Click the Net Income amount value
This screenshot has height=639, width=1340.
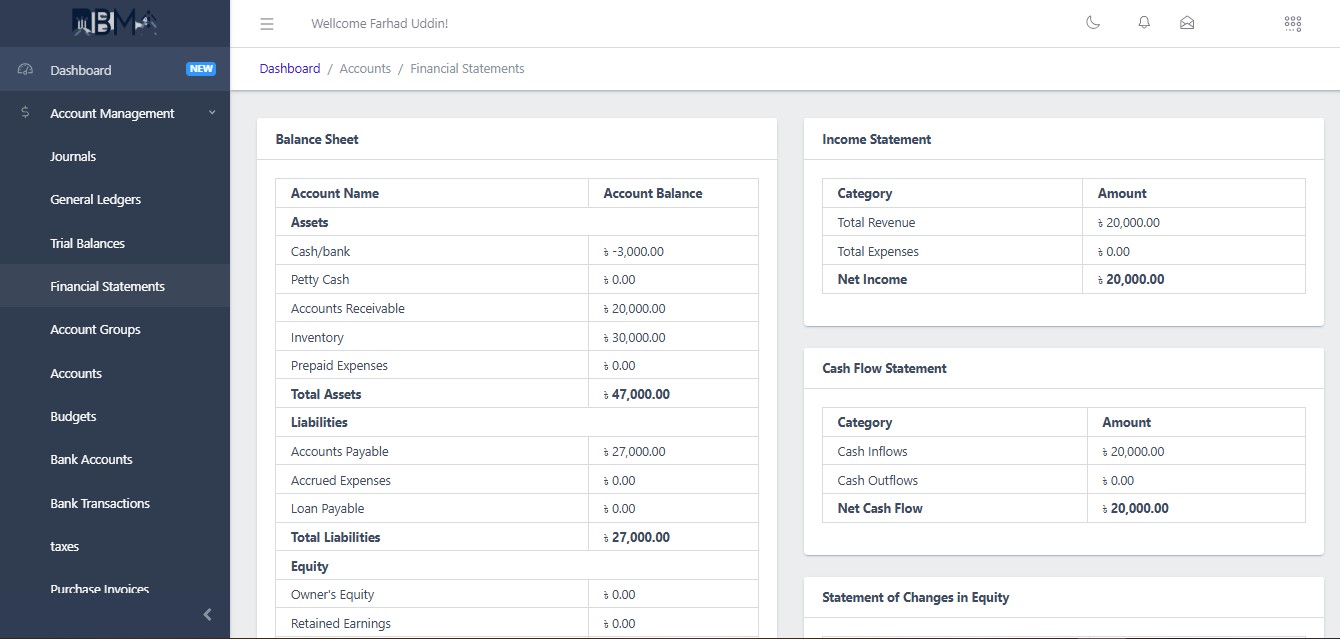1131,279
